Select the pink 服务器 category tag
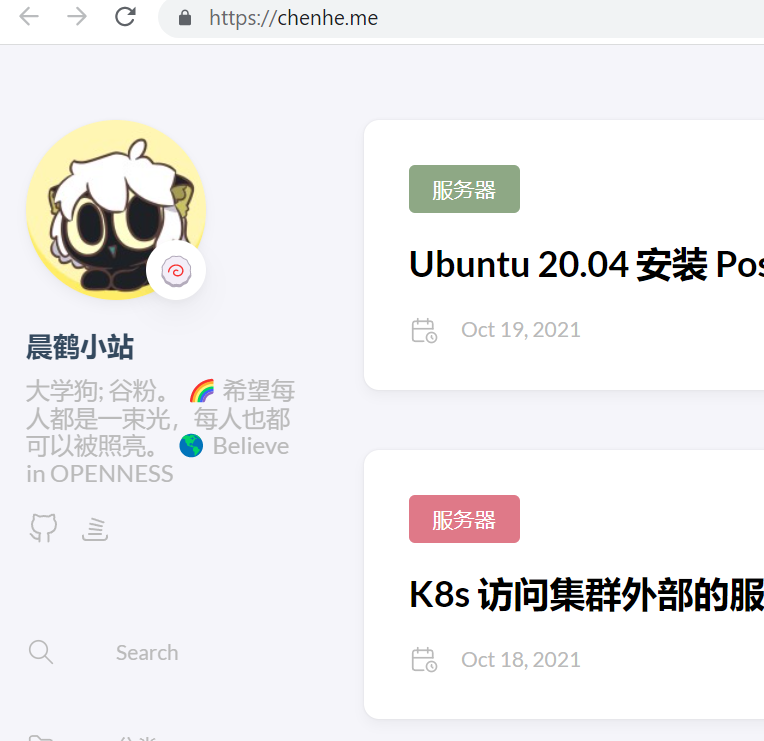Screen dimensions: 764x741 pyautogui.click(x=464, y=519)
